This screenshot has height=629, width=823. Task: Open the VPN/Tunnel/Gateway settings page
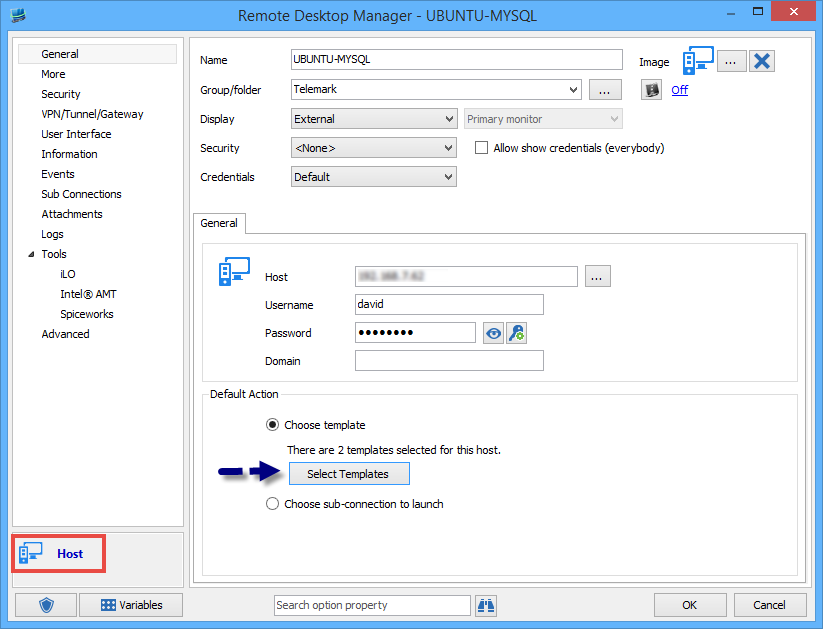click(x=92, y=114)
